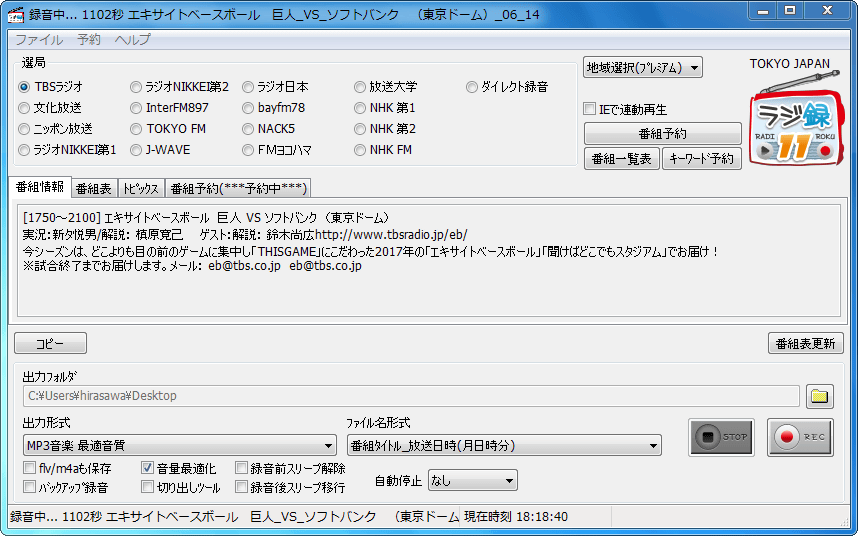858x536 pixels.
Task: Select TBSラジオ station
Action: pyautogui.click(x=51, y=87)
